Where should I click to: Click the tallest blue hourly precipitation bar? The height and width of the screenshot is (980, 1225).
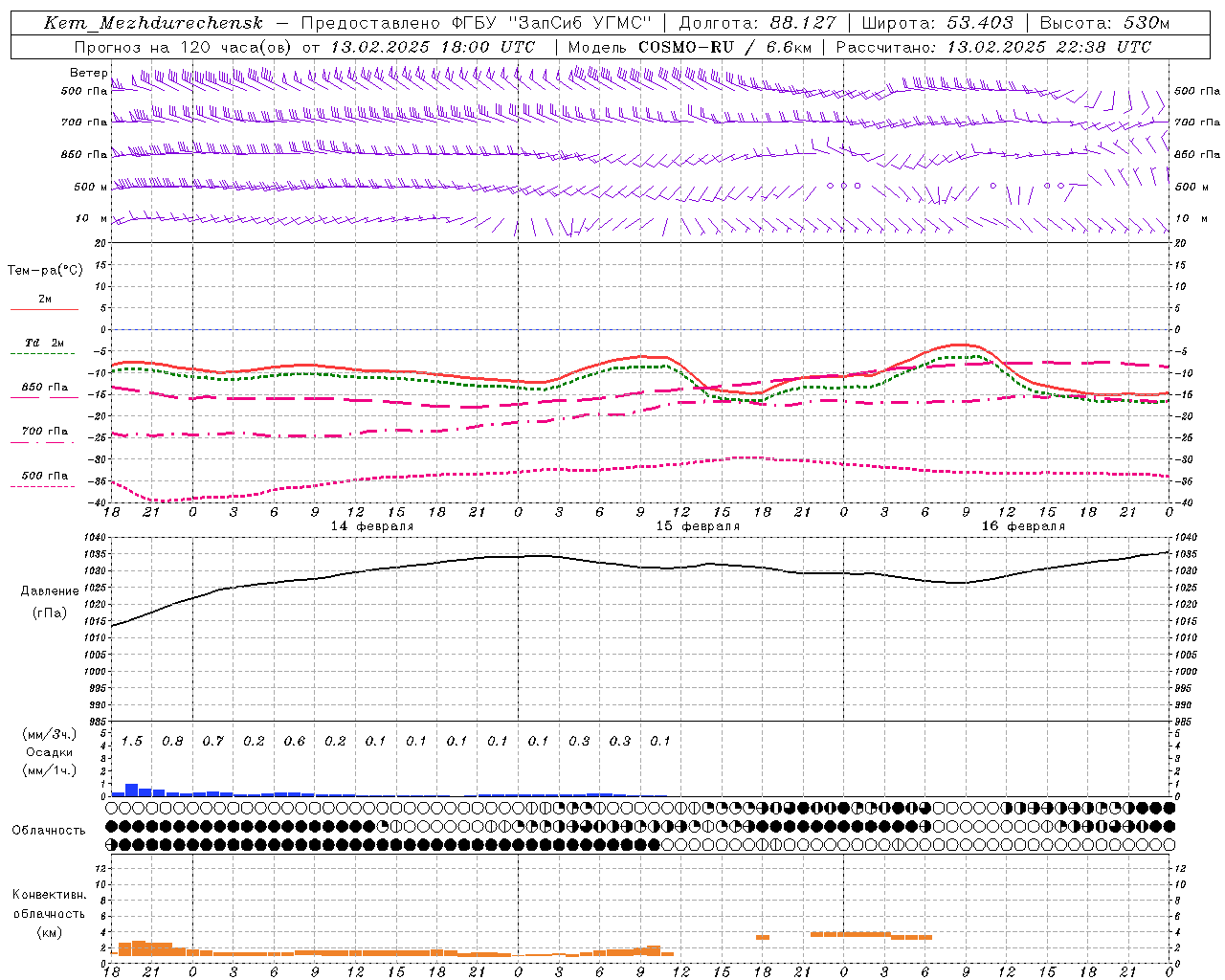point(132,791)
